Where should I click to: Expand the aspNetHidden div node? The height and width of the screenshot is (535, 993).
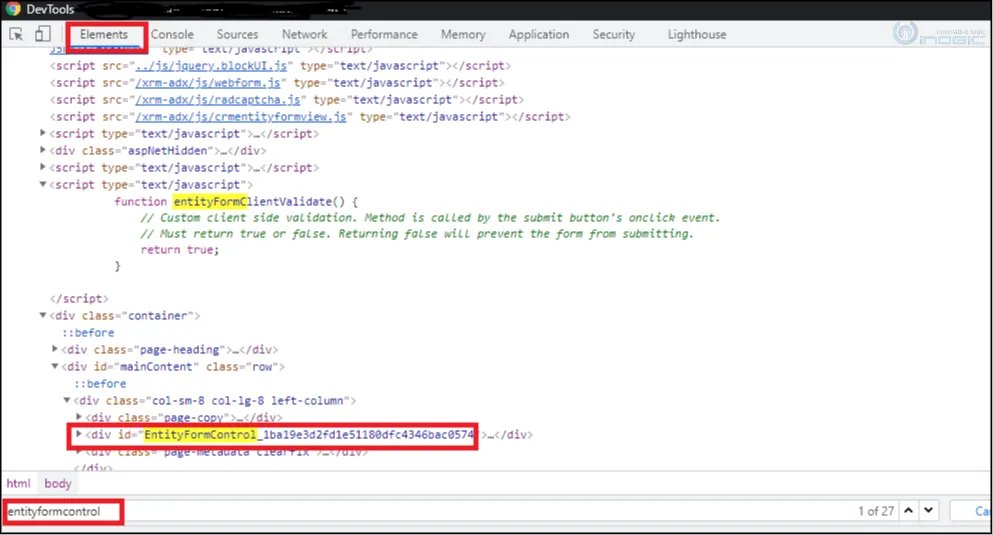43,151
